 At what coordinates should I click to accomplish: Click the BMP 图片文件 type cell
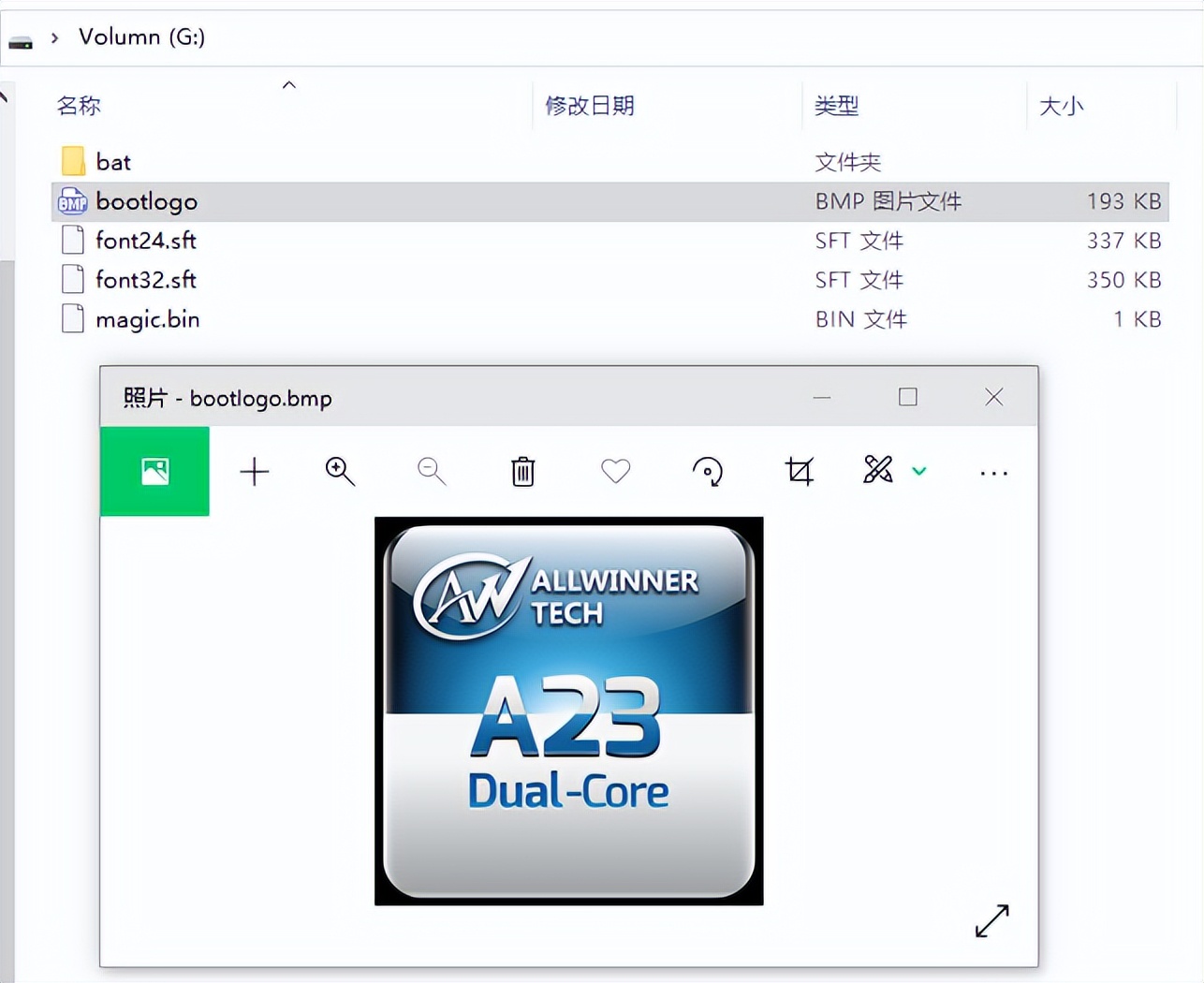coord(888,201)
